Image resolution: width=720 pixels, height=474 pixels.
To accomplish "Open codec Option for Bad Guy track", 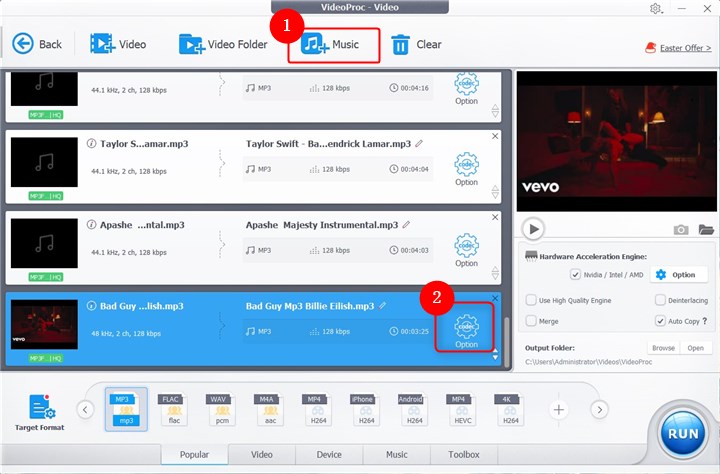I will click(466, 331).
